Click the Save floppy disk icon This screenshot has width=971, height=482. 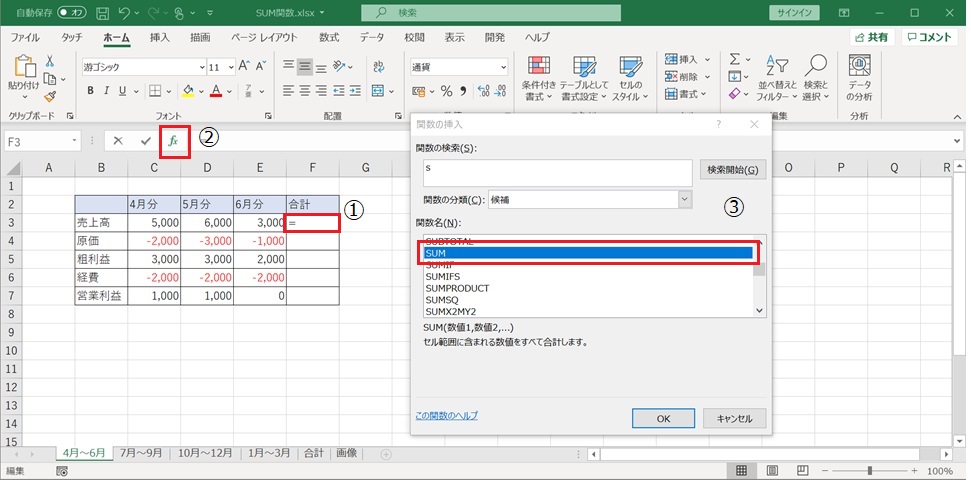point(98,13)
